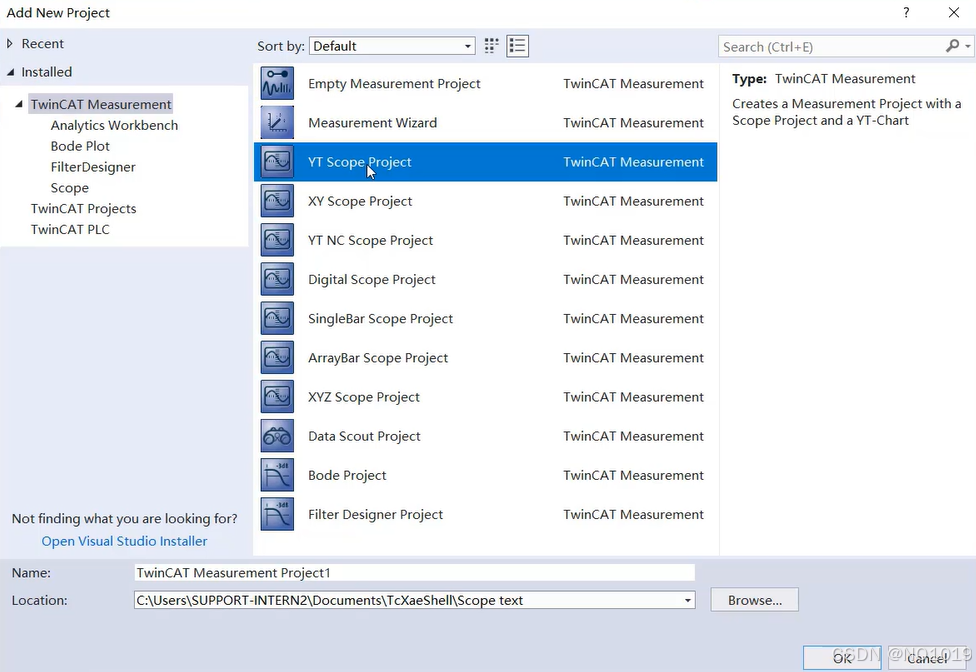Select YT NC Scope Project template

[486, 240]
